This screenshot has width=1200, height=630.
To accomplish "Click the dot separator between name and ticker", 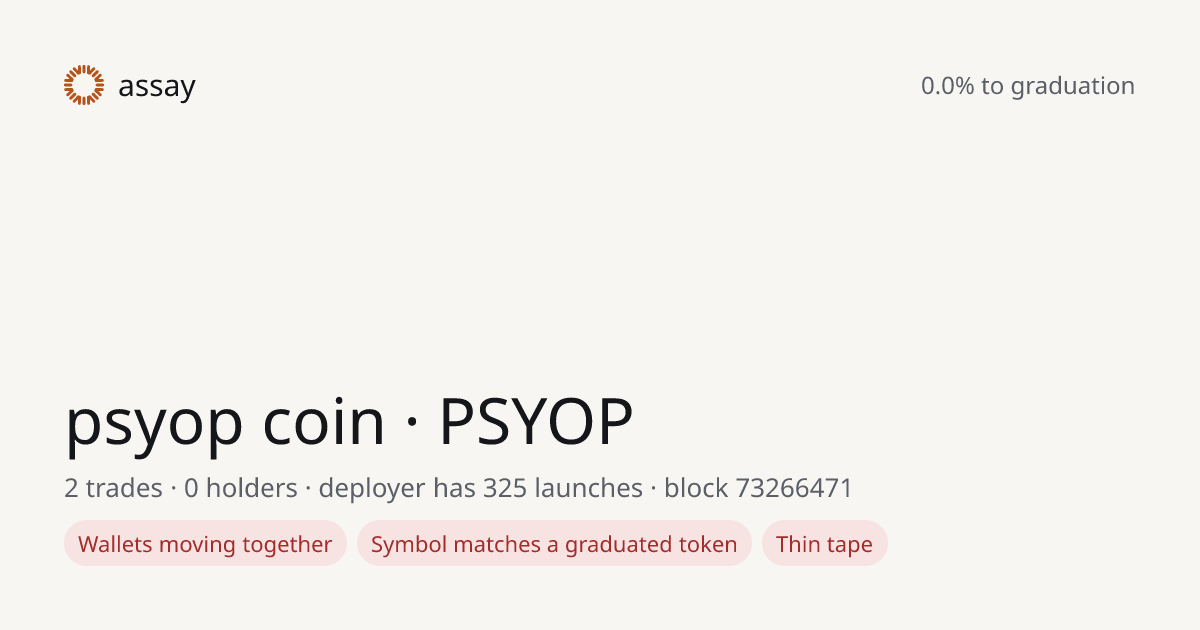I will pyautogui.click(x=412, y=423).
